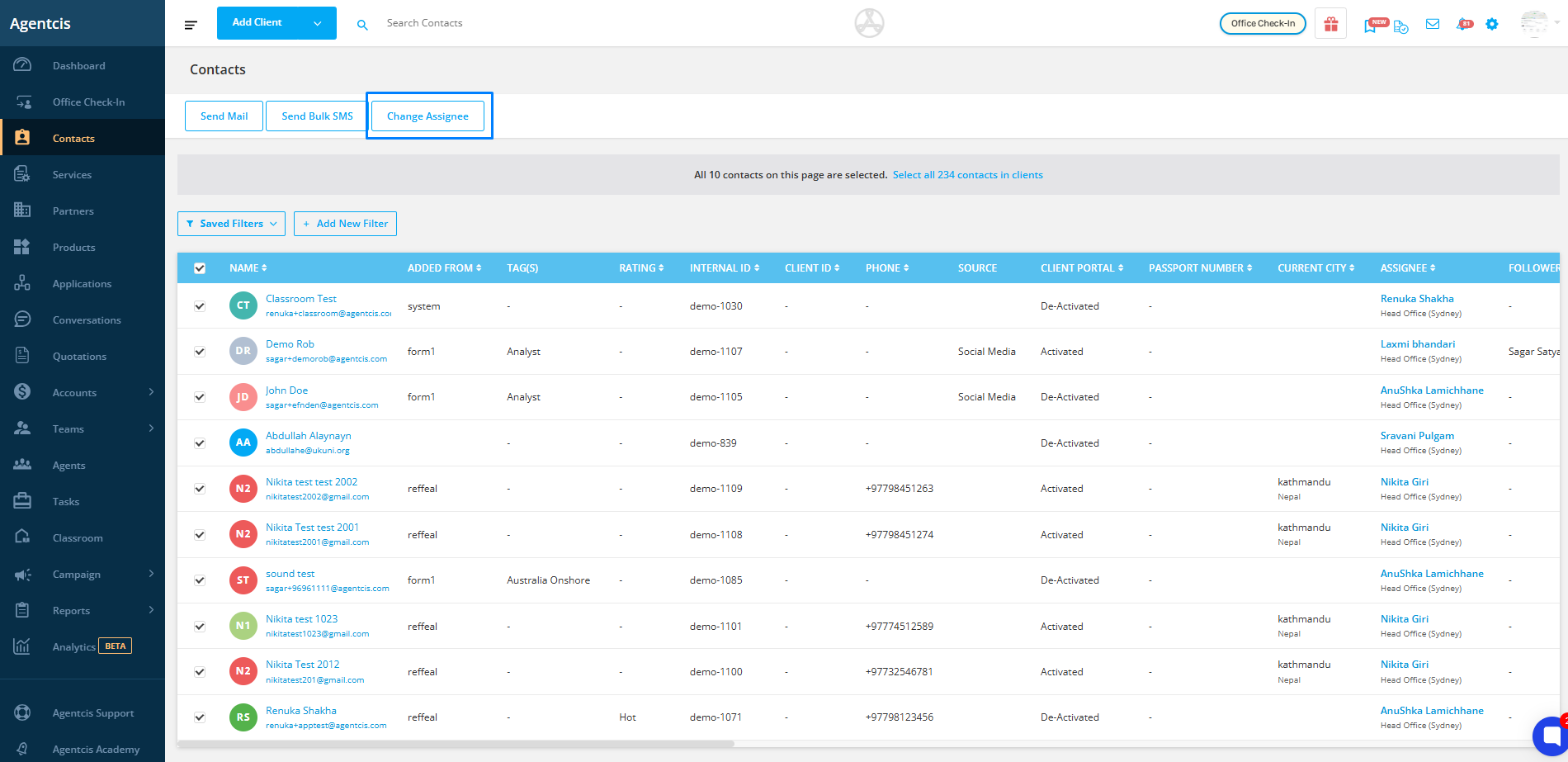
Task: Open the blue settings gear icon
Action: [x=1492, y=24]
